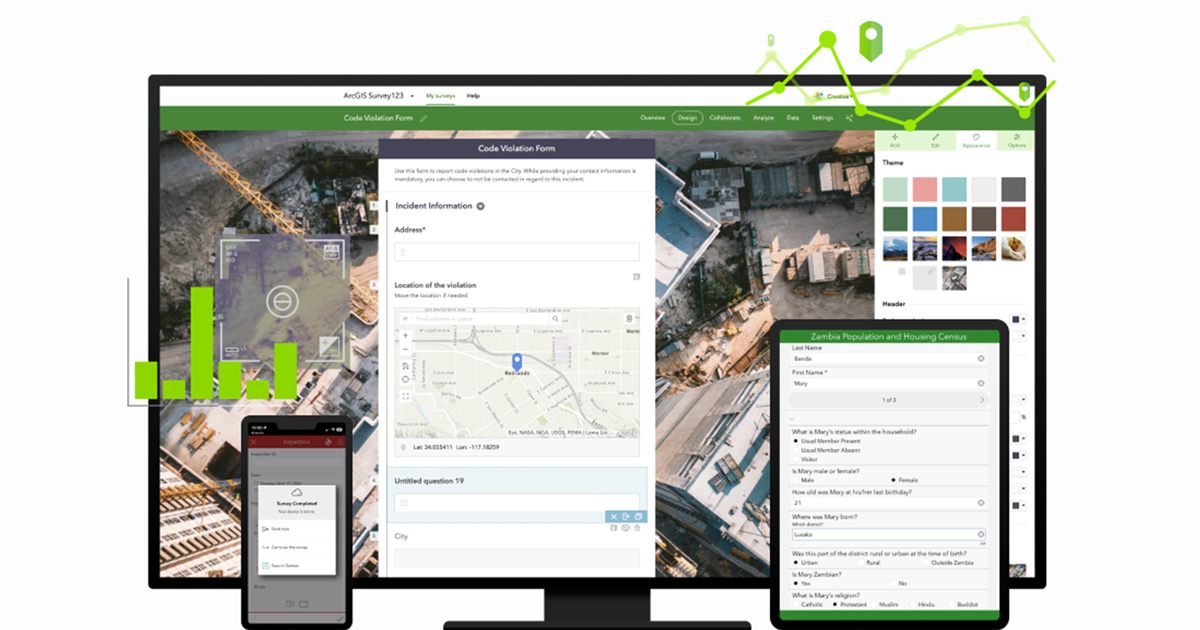Choose the dark green theme swatch
Image resolution: width=1200 pixels, height=630 pixels.
[x=895, y=219]
